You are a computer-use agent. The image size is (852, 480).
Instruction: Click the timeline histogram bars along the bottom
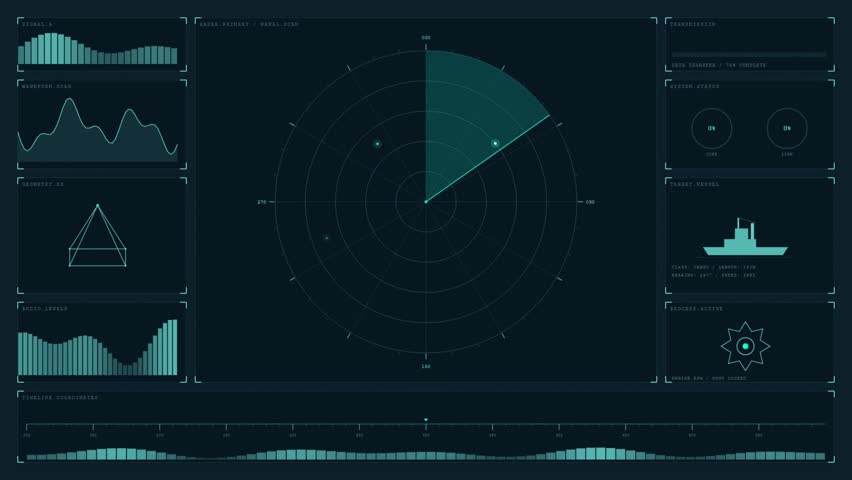[x=425, y=454]
